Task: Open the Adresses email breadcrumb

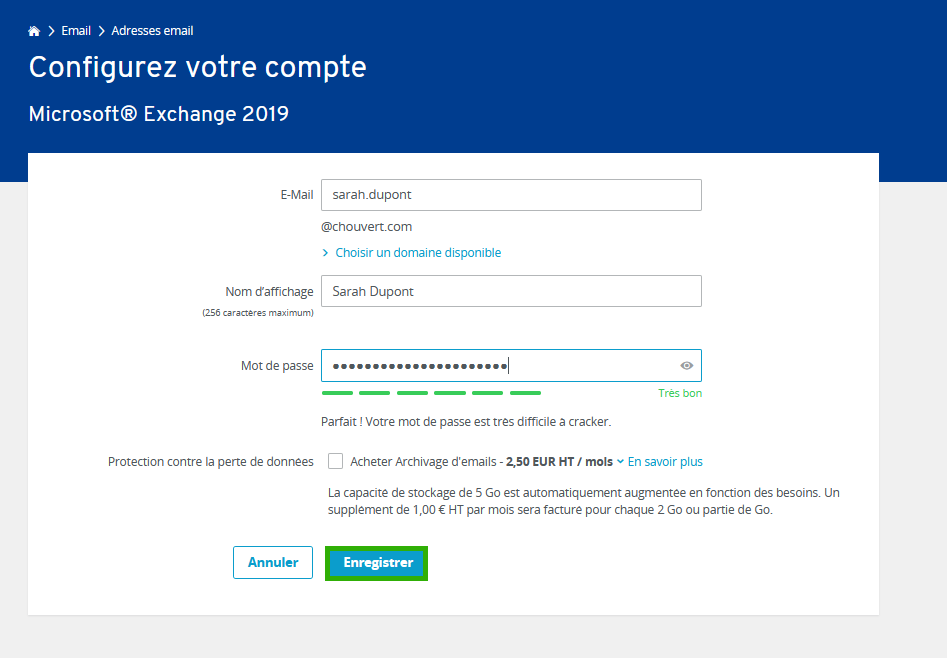Action: pyautogui.click(x=152, y=31)
